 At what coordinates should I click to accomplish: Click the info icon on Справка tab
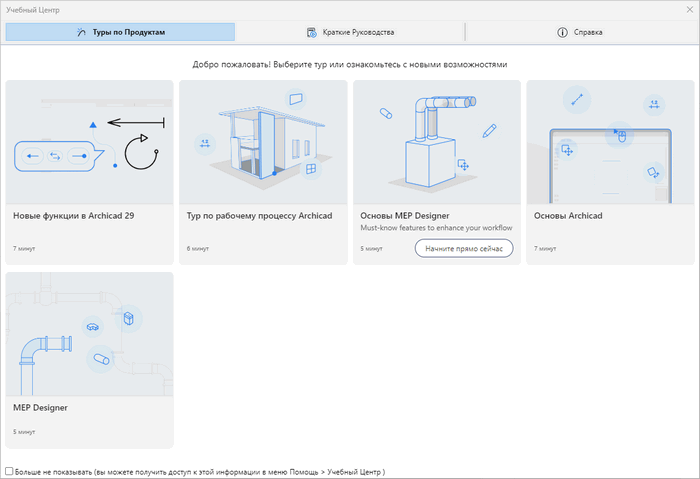click(x=562, y=32)
